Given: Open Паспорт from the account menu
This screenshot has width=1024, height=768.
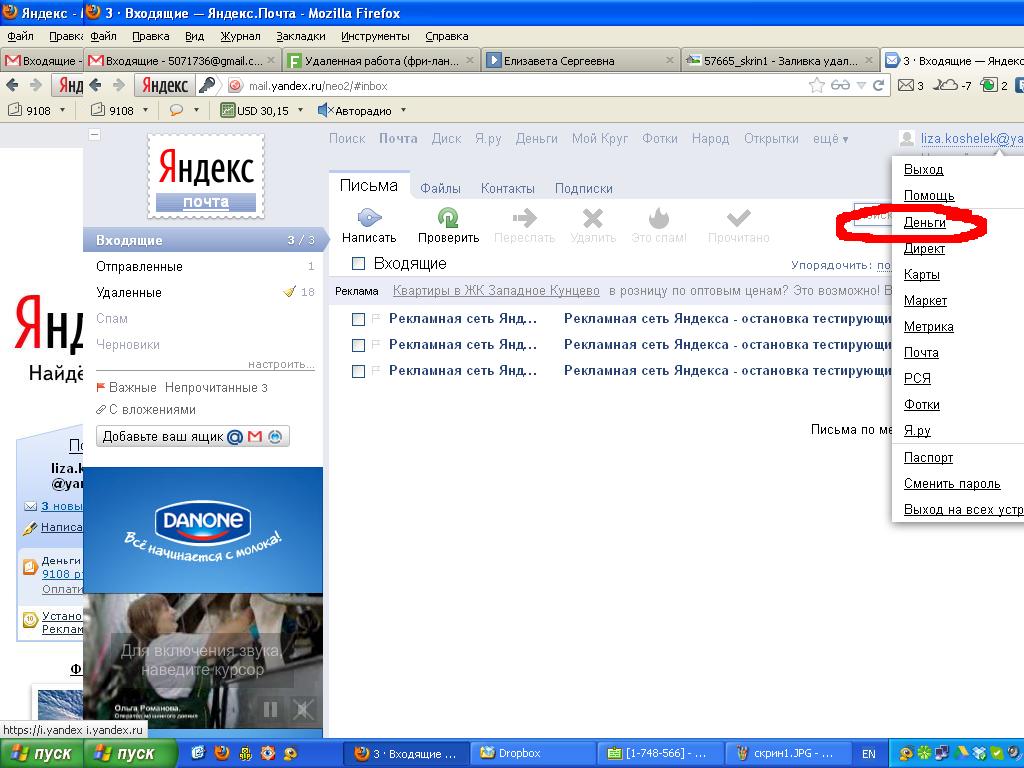Looking at the screenshot, I should pyautogui.click(x=928, y=458).
